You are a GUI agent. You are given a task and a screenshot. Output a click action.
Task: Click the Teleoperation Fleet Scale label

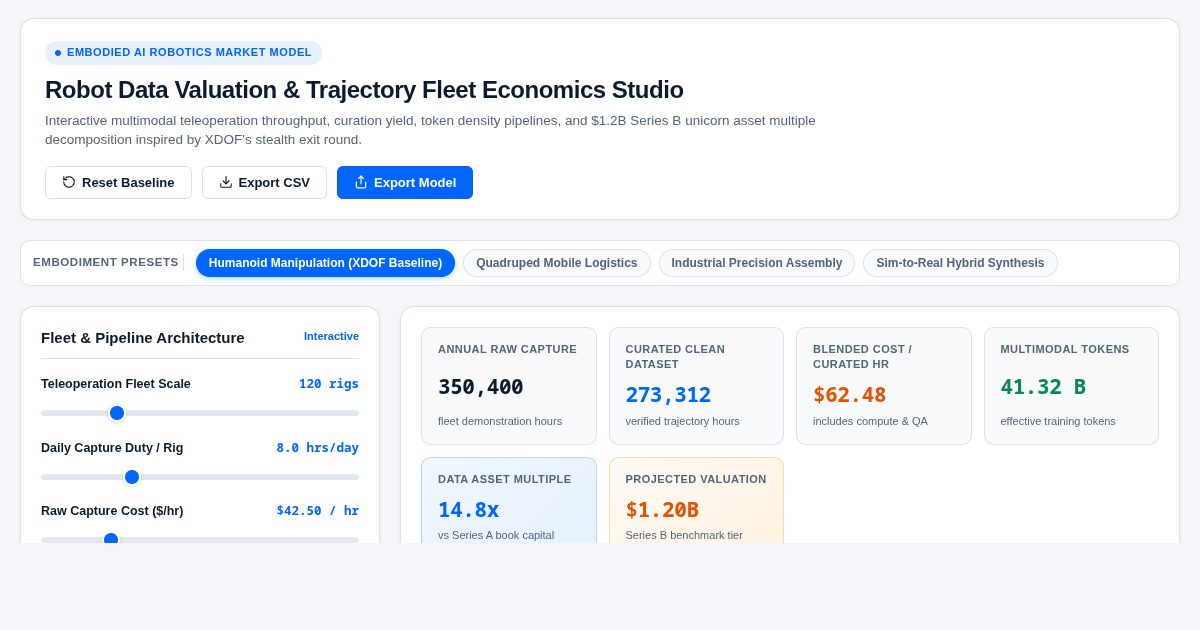pyautogui.click(x=116, y=384)
